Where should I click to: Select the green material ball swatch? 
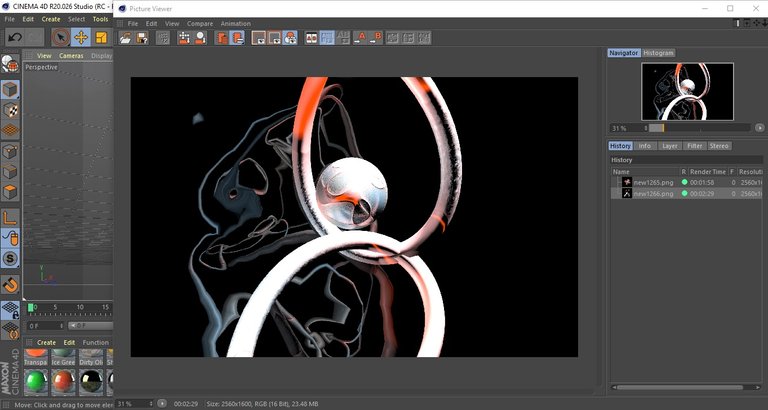36,382
